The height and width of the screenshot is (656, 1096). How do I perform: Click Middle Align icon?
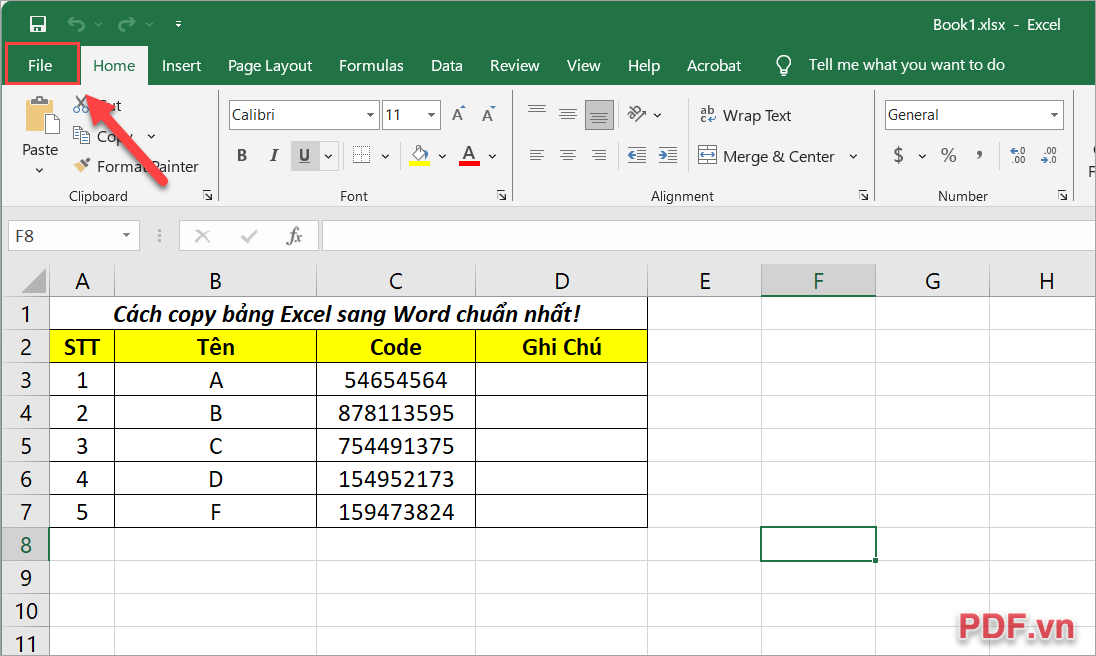tap(568, 114)
